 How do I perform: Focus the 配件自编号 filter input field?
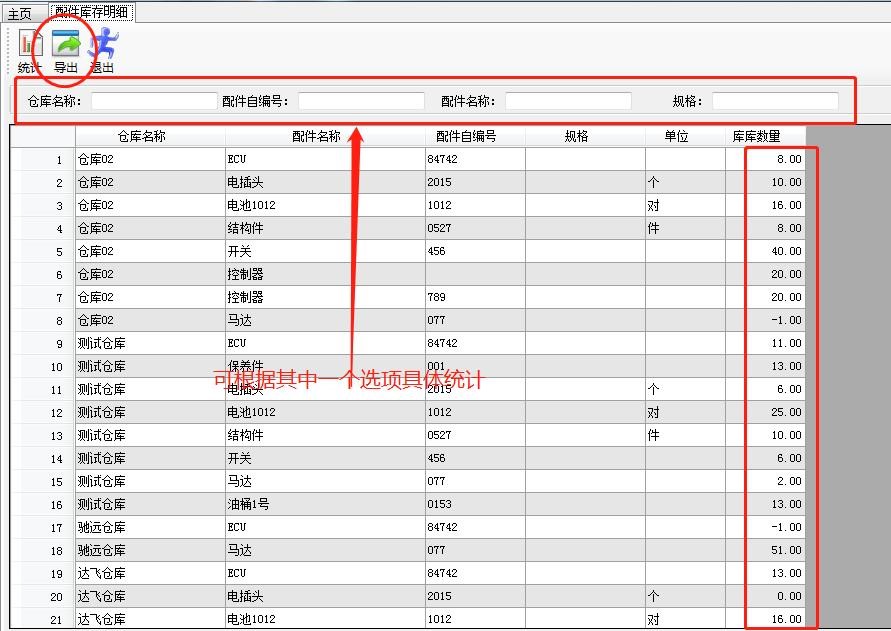[x=361, y=101]
